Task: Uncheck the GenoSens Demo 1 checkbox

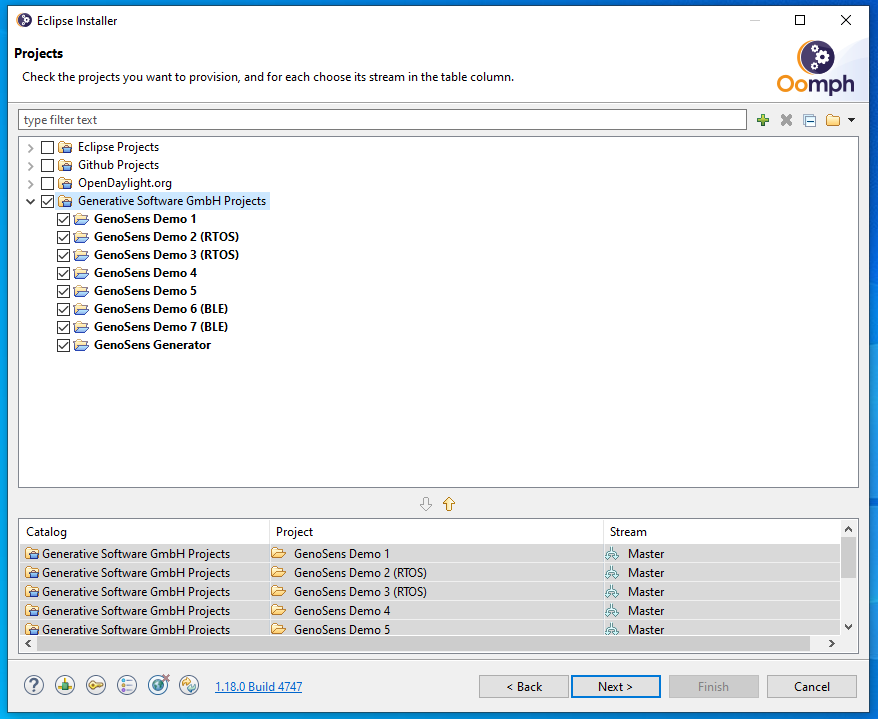Action: point(63,219)
